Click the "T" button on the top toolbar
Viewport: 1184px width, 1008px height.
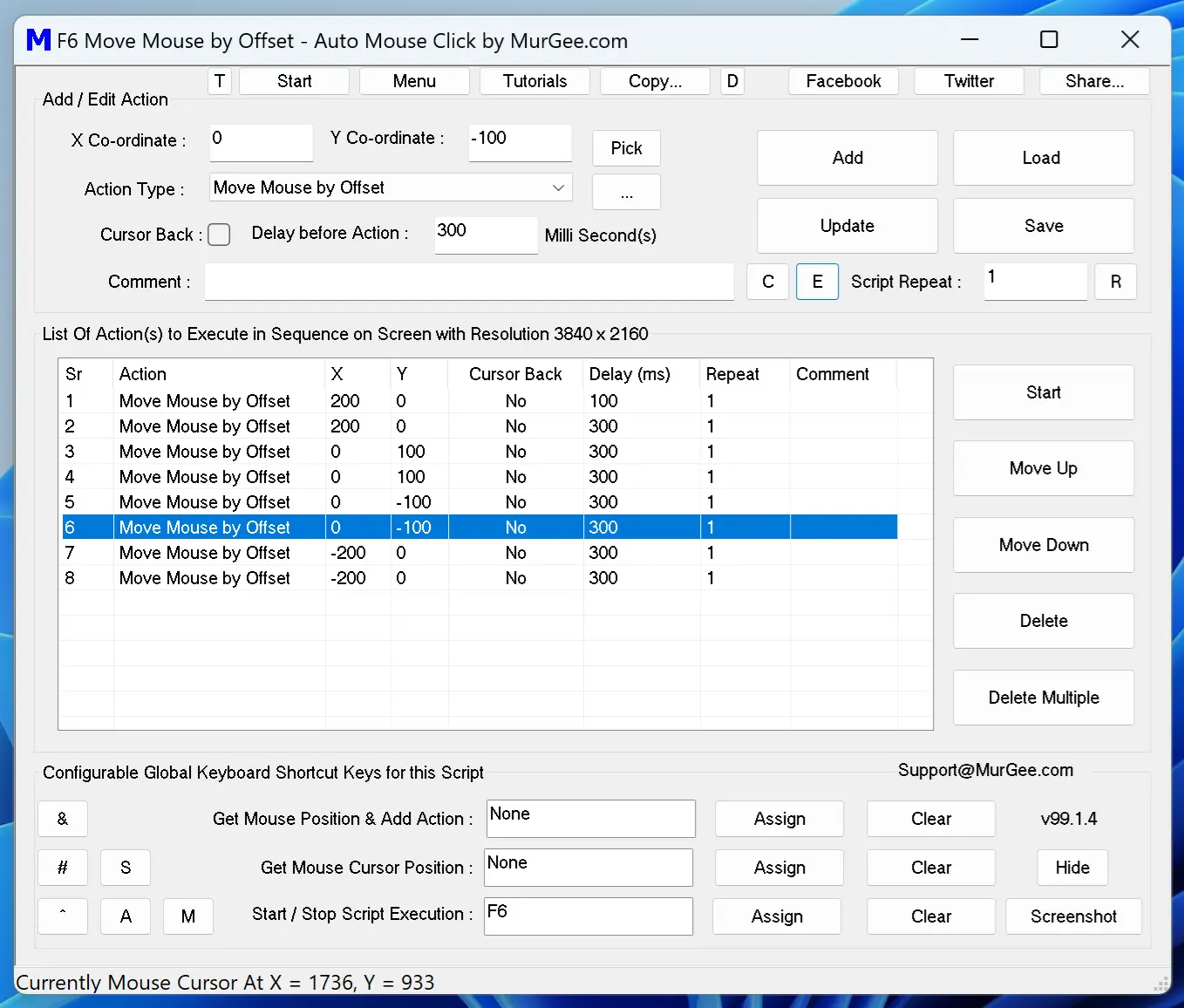click(x=219, y=81)
